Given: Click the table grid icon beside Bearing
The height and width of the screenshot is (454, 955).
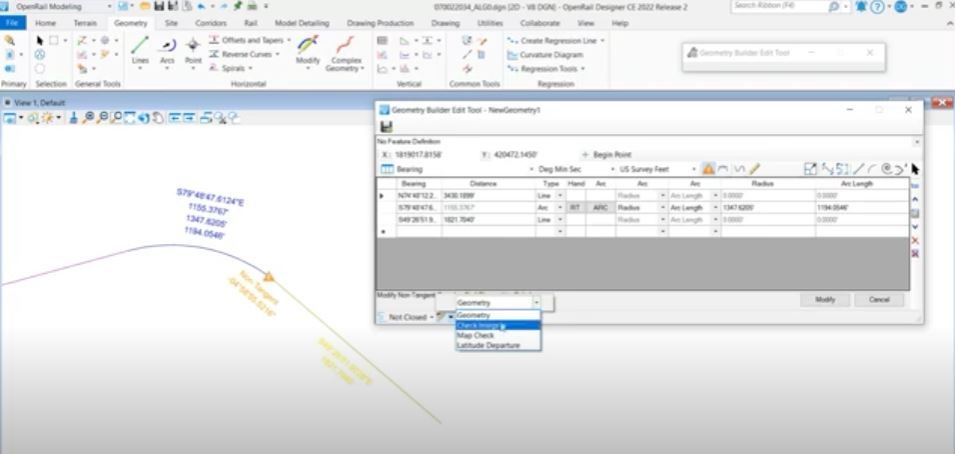Looking at the screenshot, I should (x=387, y=169).
